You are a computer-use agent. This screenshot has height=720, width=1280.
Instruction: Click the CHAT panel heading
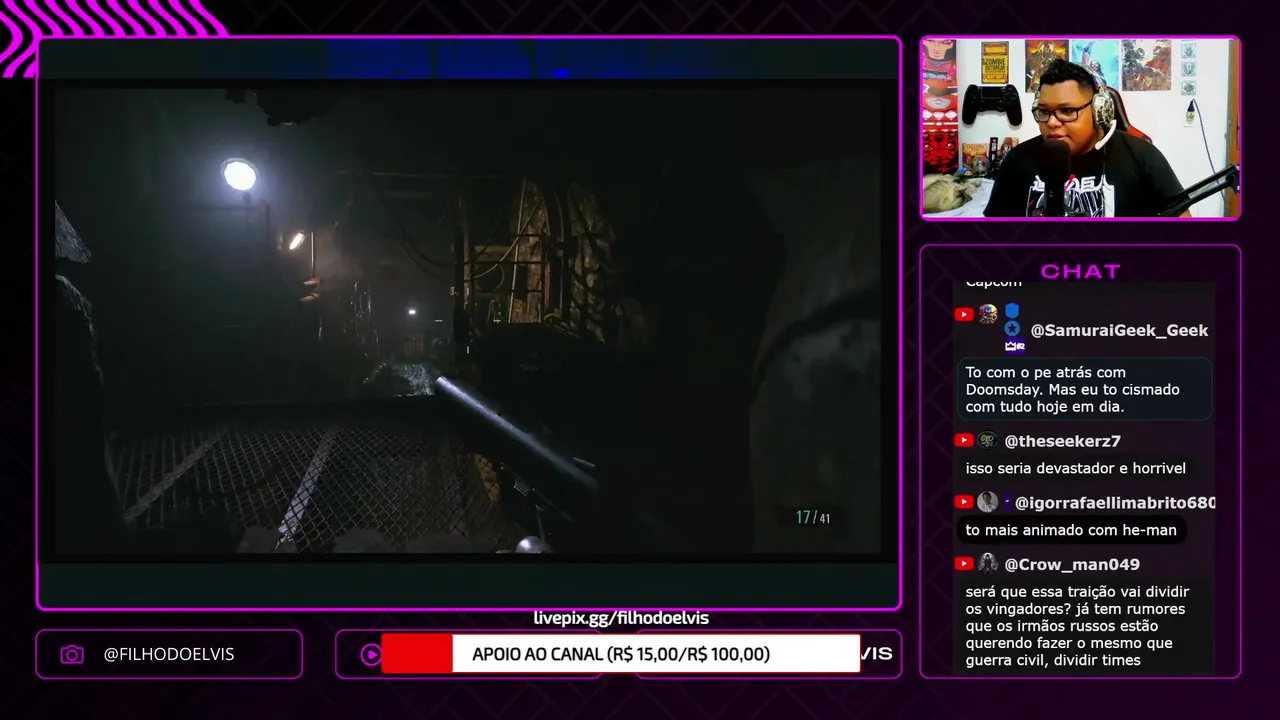[1080, 271]
